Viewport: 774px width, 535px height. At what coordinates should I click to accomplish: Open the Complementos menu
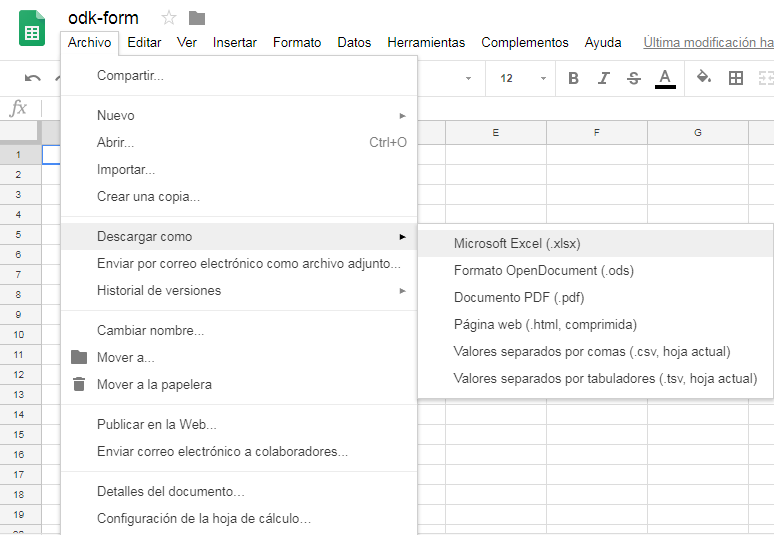(525, 42)
